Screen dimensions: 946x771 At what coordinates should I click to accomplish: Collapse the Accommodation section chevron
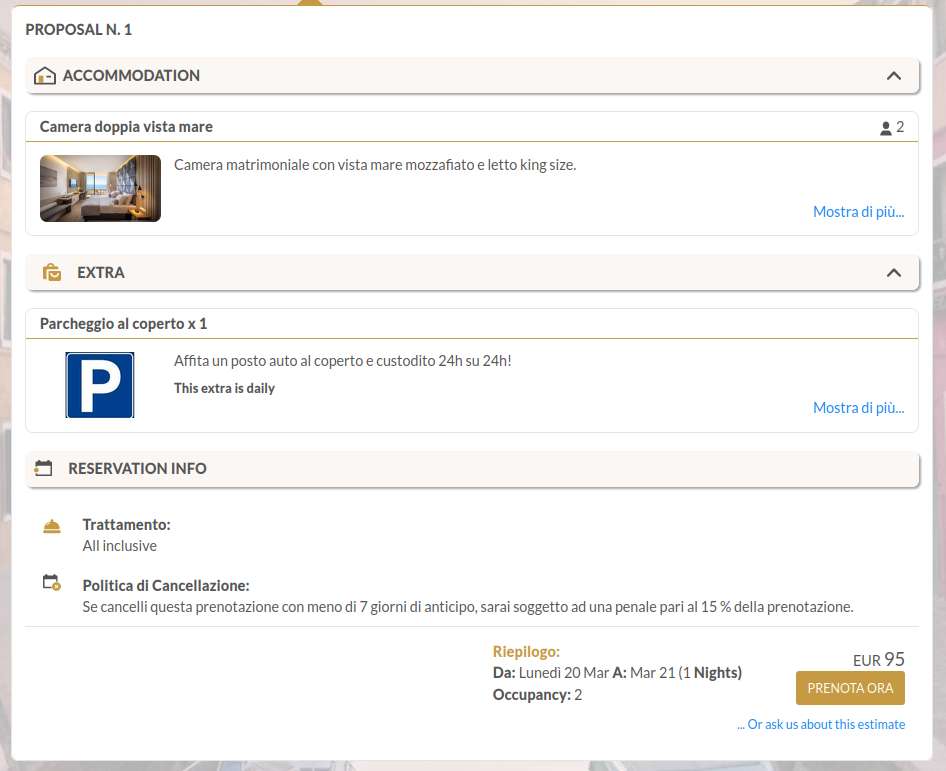click(894, 75)
